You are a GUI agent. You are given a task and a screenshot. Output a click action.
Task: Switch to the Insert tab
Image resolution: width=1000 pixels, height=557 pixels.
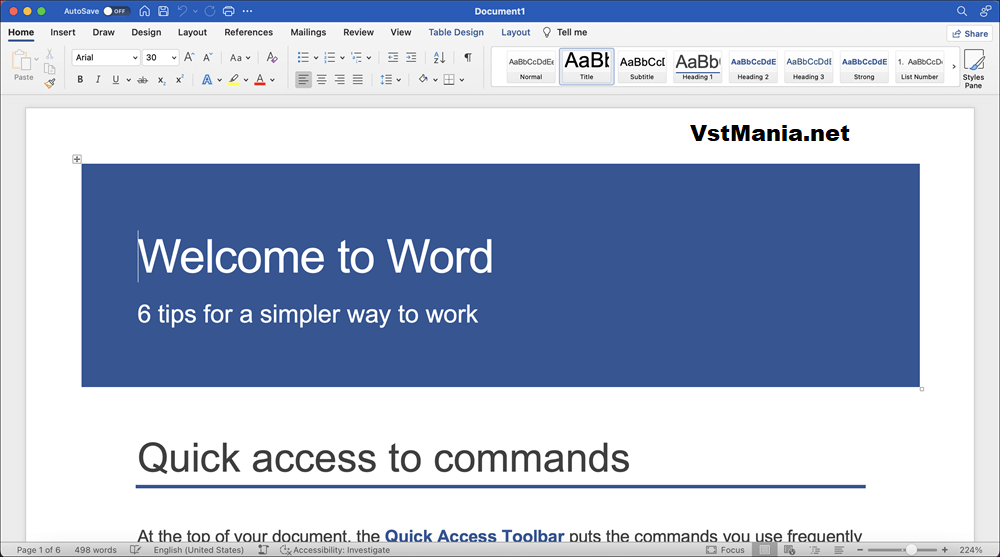coord(62,32)
